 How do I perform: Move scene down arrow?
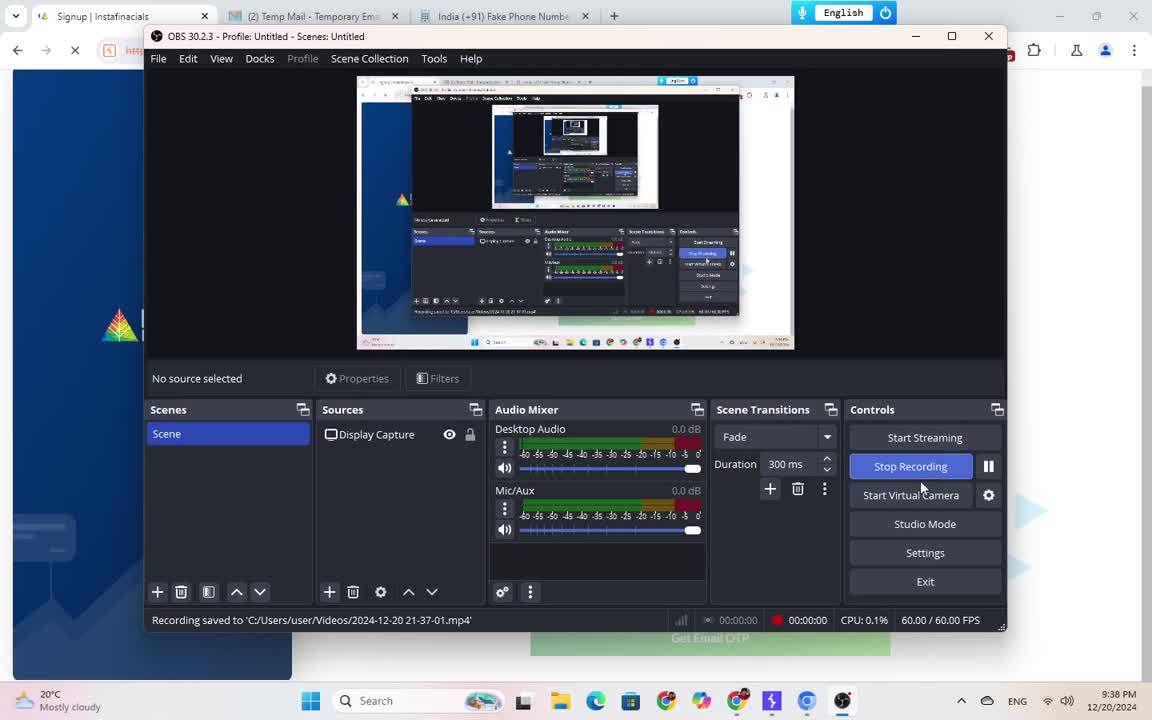tap(260, 592)
